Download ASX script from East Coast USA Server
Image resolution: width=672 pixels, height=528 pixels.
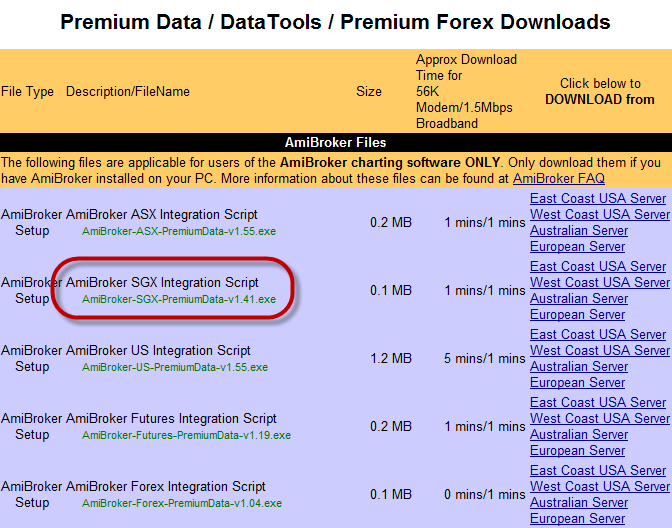(x=598, y=198)
